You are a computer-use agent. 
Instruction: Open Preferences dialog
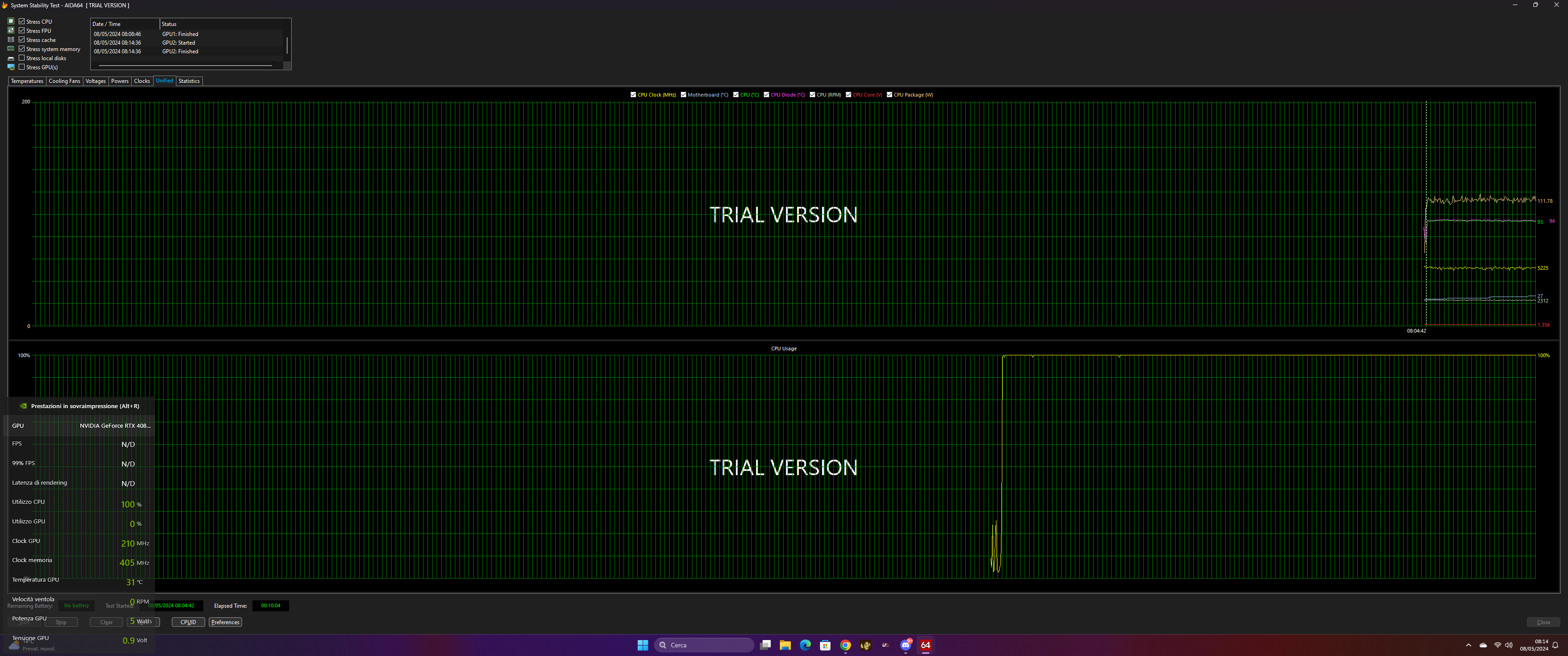[225, 622]
